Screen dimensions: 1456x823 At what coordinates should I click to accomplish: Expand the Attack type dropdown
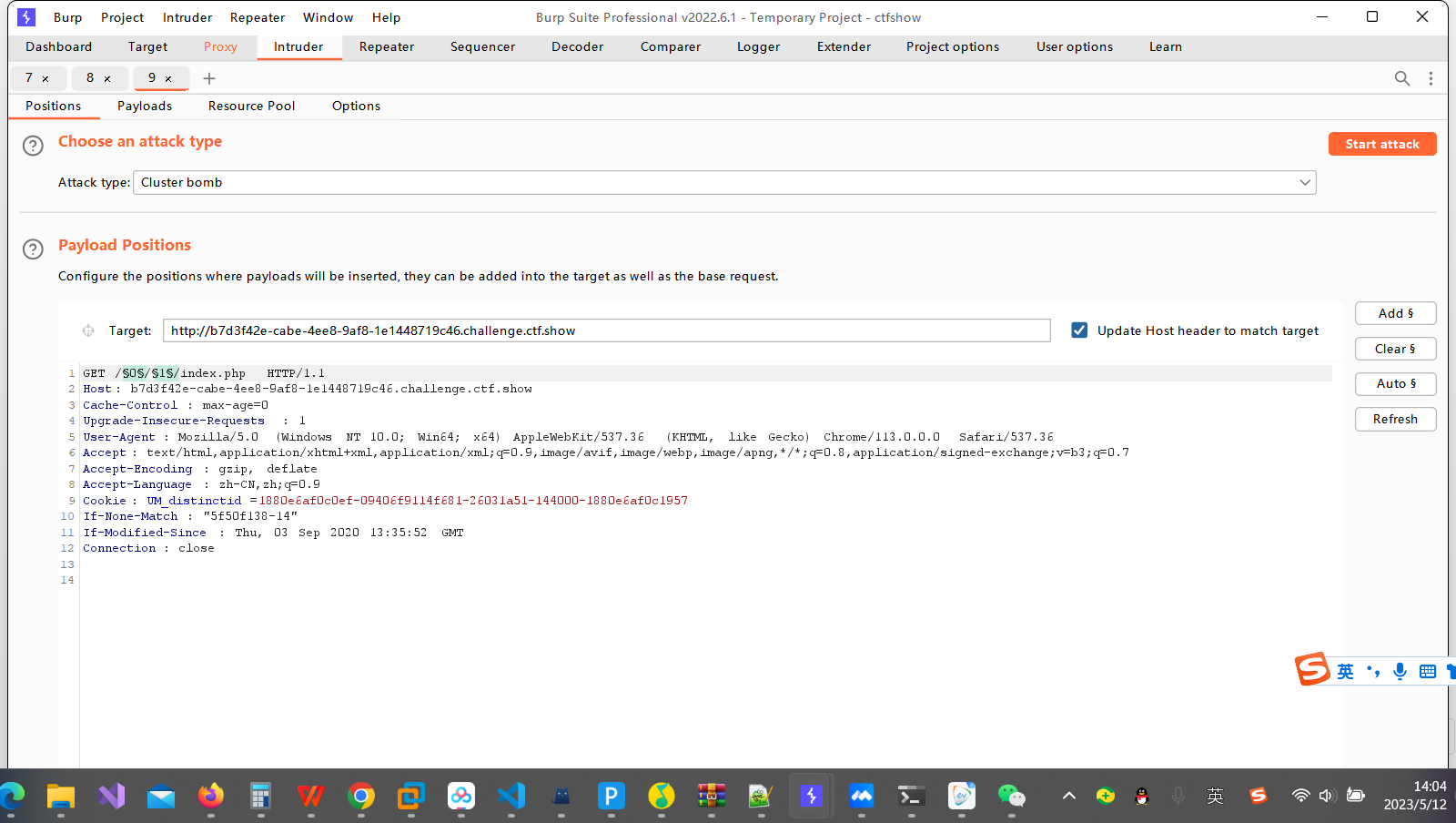[1305, 182]
